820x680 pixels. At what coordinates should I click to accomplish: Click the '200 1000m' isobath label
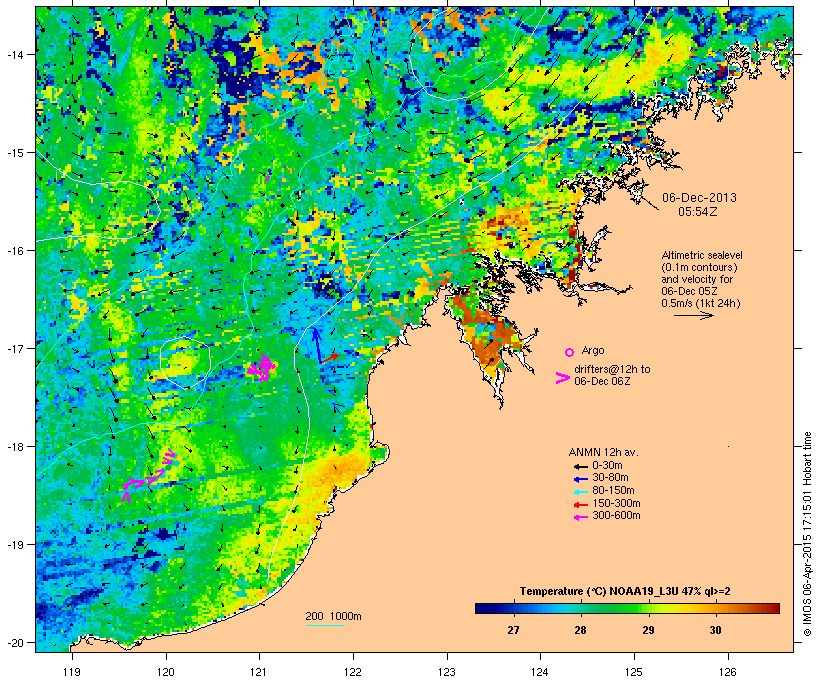[x=333, y=616]
